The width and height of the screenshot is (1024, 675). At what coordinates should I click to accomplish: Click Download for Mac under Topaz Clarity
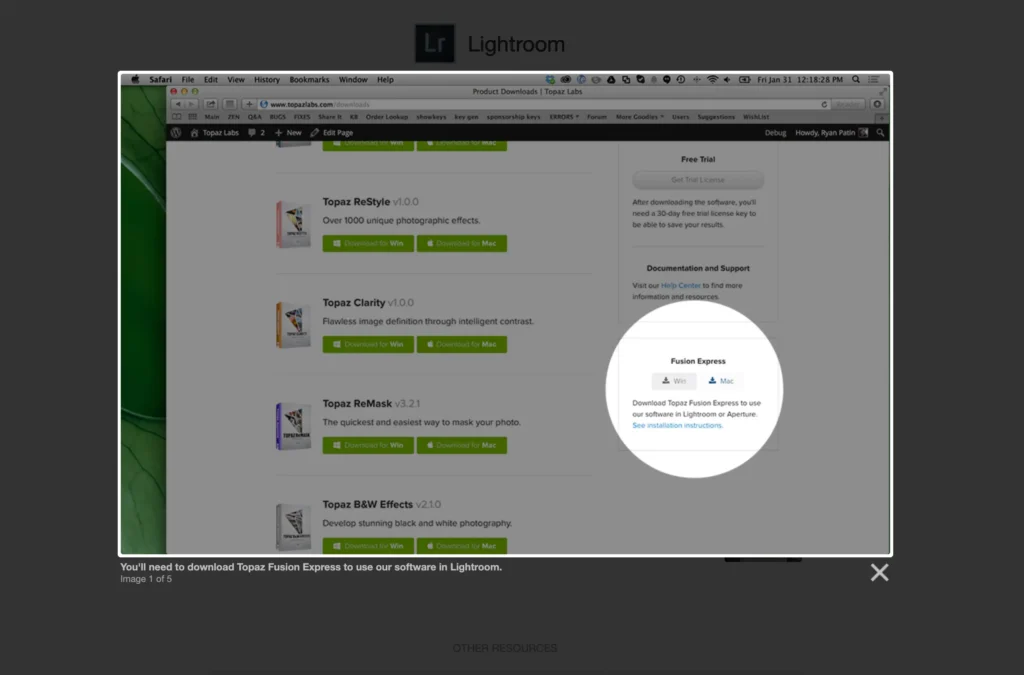pyautogui.click(x=462, y=344)
